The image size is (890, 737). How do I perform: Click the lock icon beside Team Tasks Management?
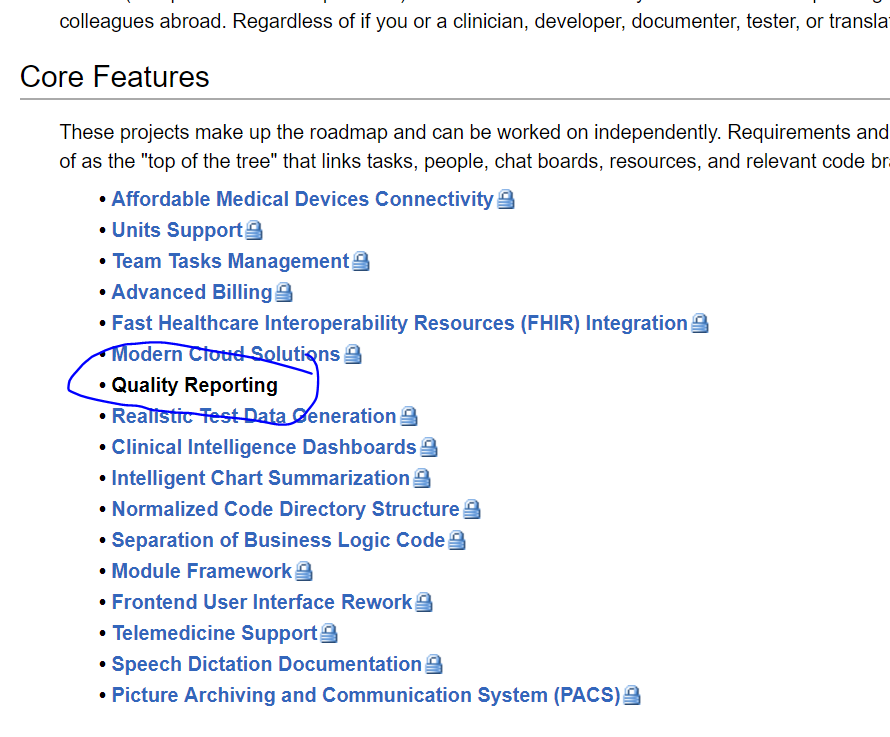[x=361, y=261]
